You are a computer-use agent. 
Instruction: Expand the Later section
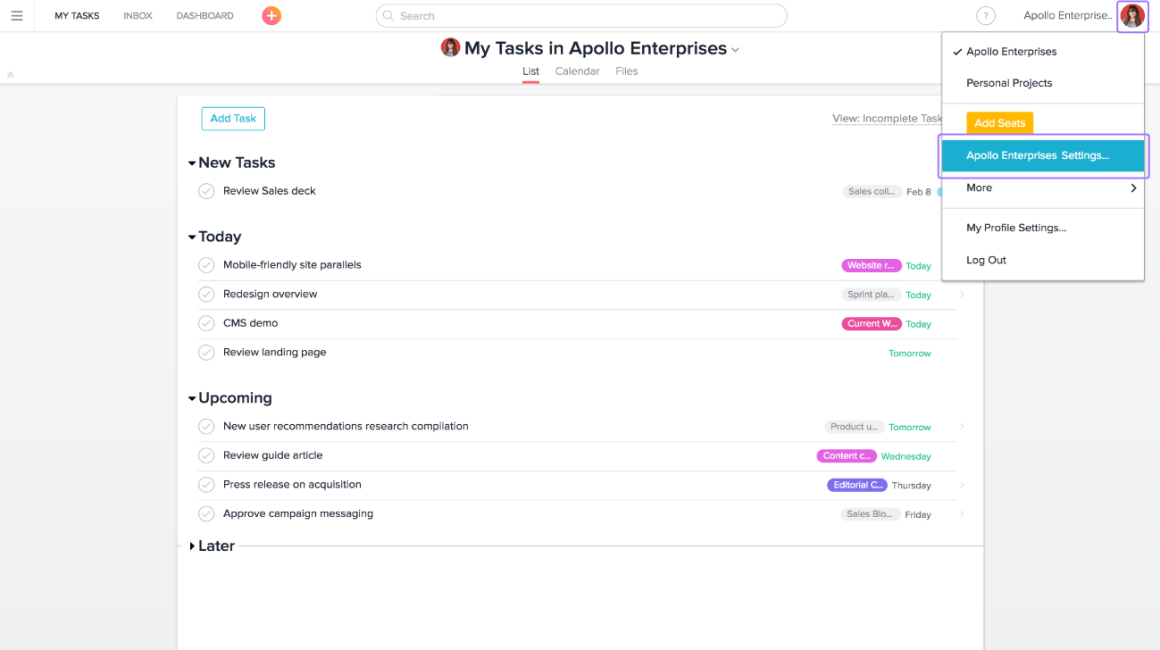pyautogui.click(x=191, y=545)
